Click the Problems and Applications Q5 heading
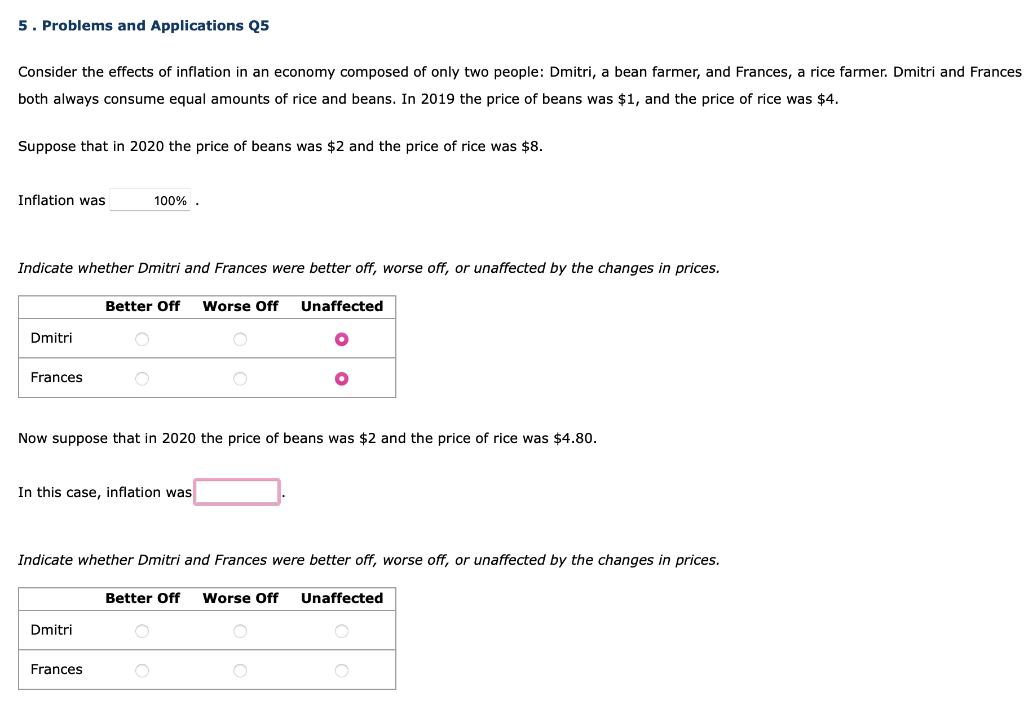This screenshot has height=709, width=1024. pos(143,25)
